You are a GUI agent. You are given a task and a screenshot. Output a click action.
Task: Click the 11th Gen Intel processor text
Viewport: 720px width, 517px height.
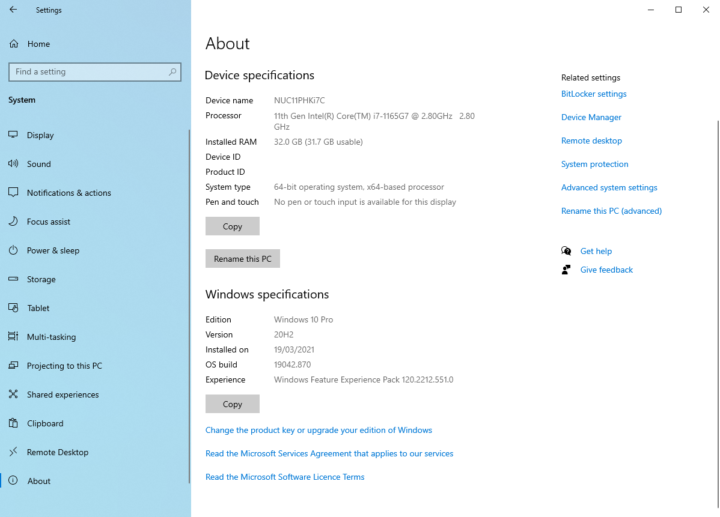(x=374, y=121)
